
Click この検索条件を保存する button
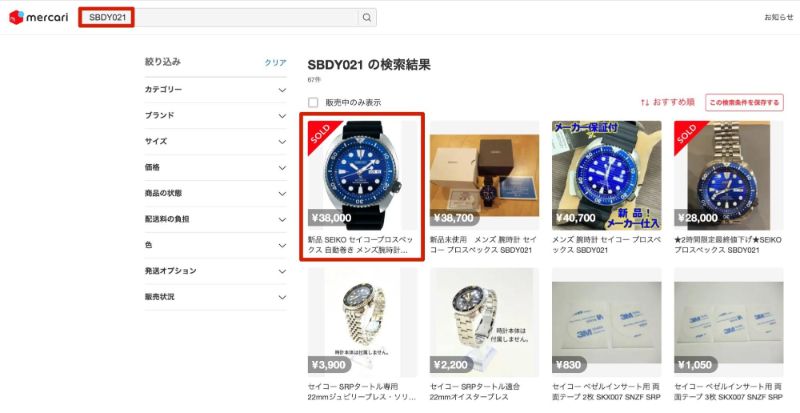pos(744,103)
